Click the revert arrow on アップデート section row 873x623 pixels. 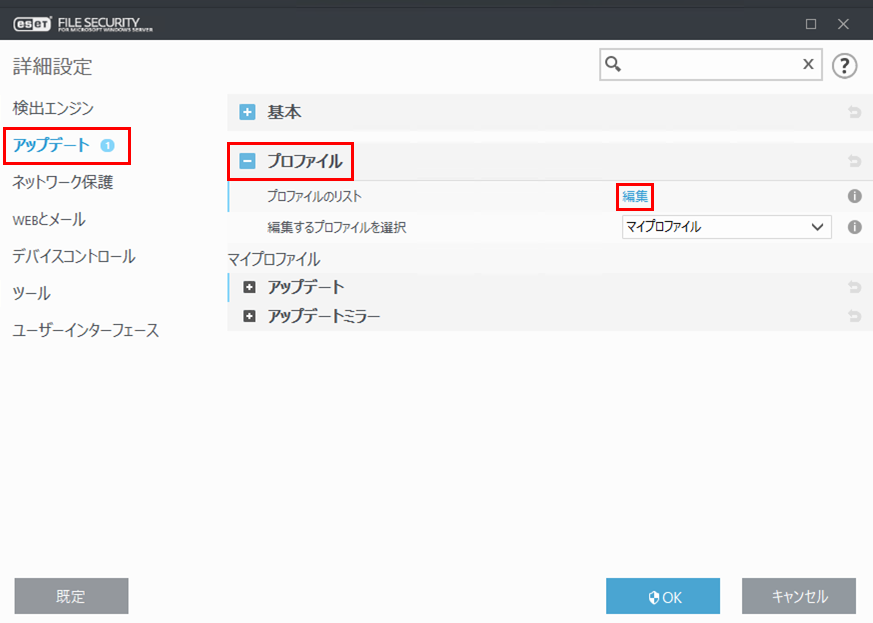click(854, 288)
